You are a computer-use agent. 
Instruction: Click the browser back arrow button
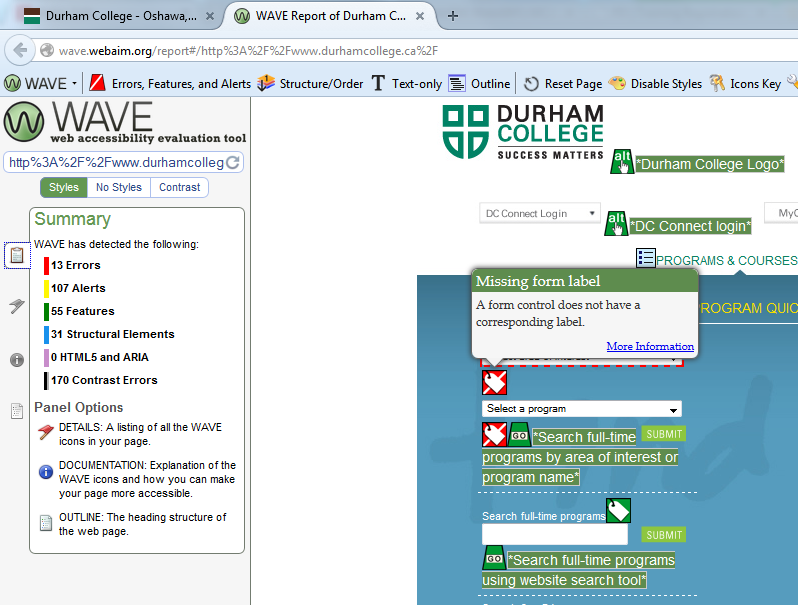pos(20,50)
